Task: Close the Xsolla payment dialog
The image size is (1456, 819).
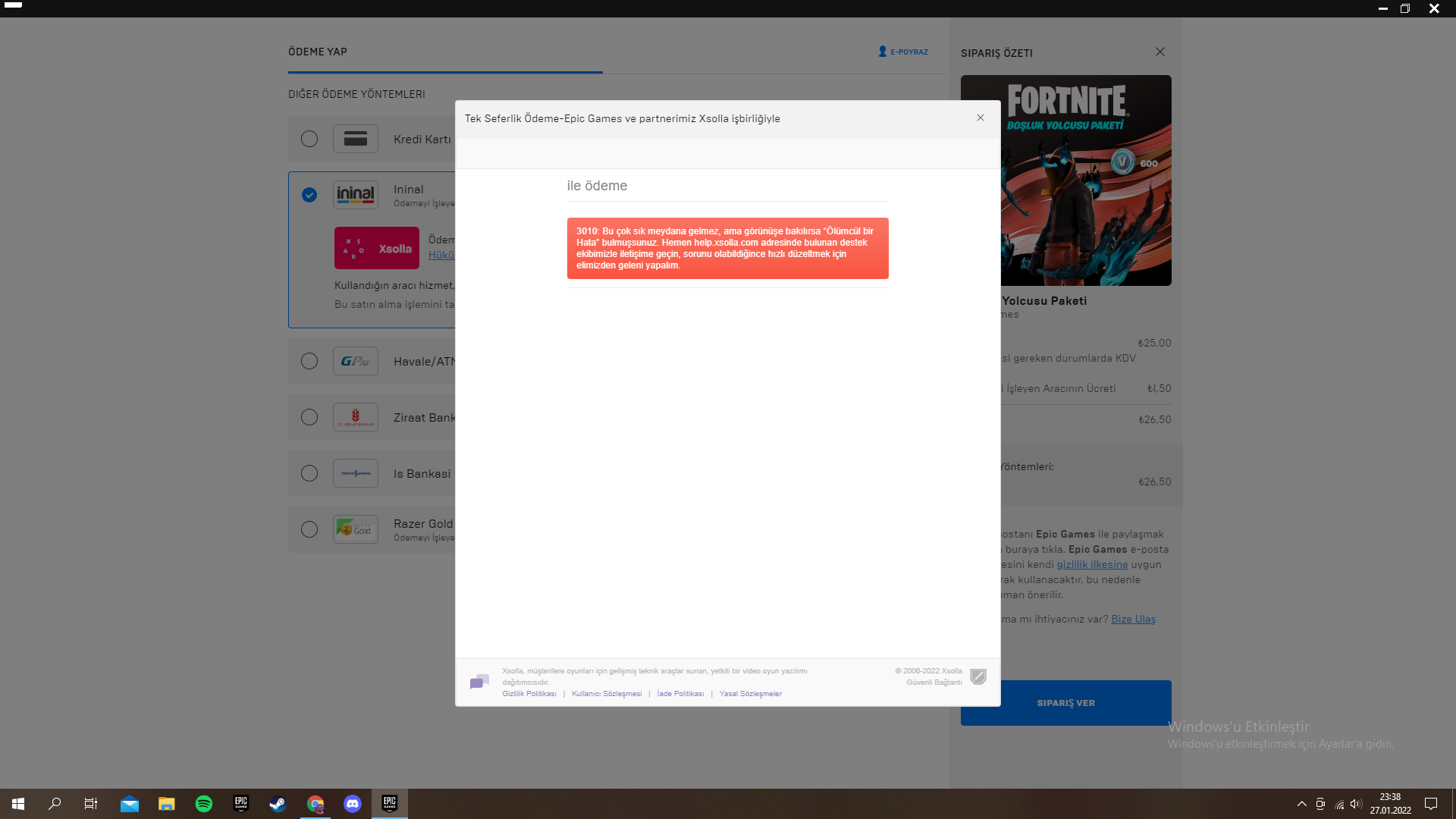Action: coord(981,118)
